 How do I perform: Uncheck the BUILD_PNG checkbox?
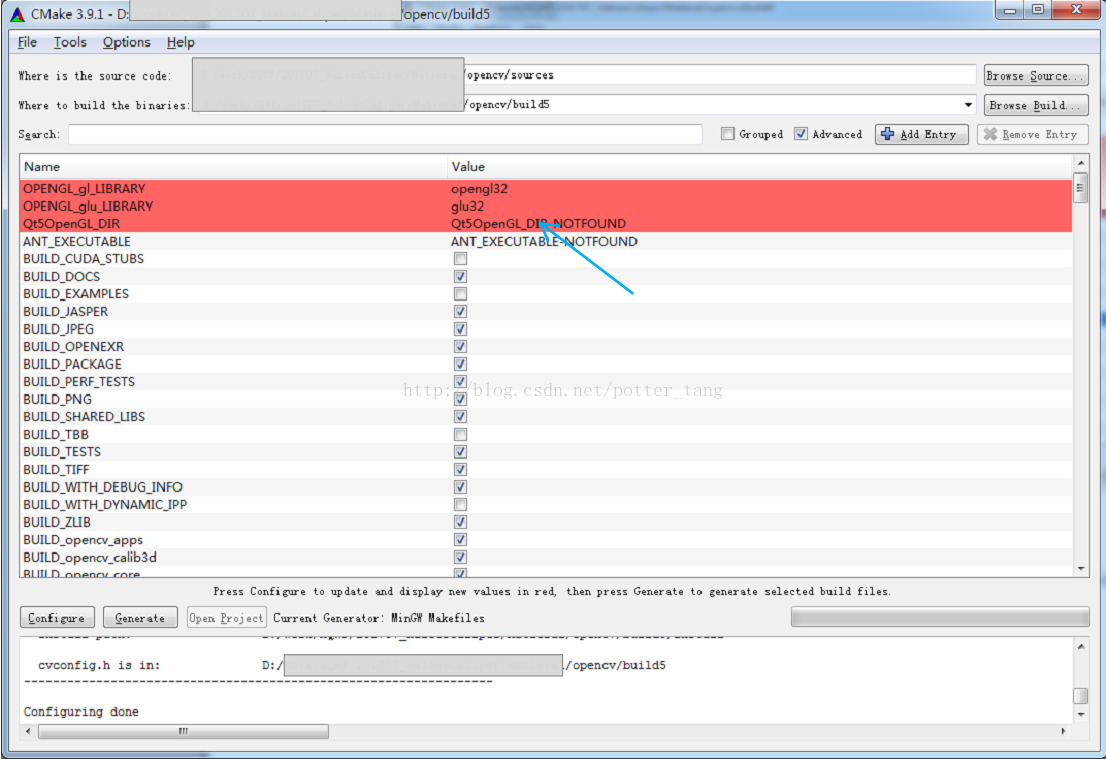point(460,399)
